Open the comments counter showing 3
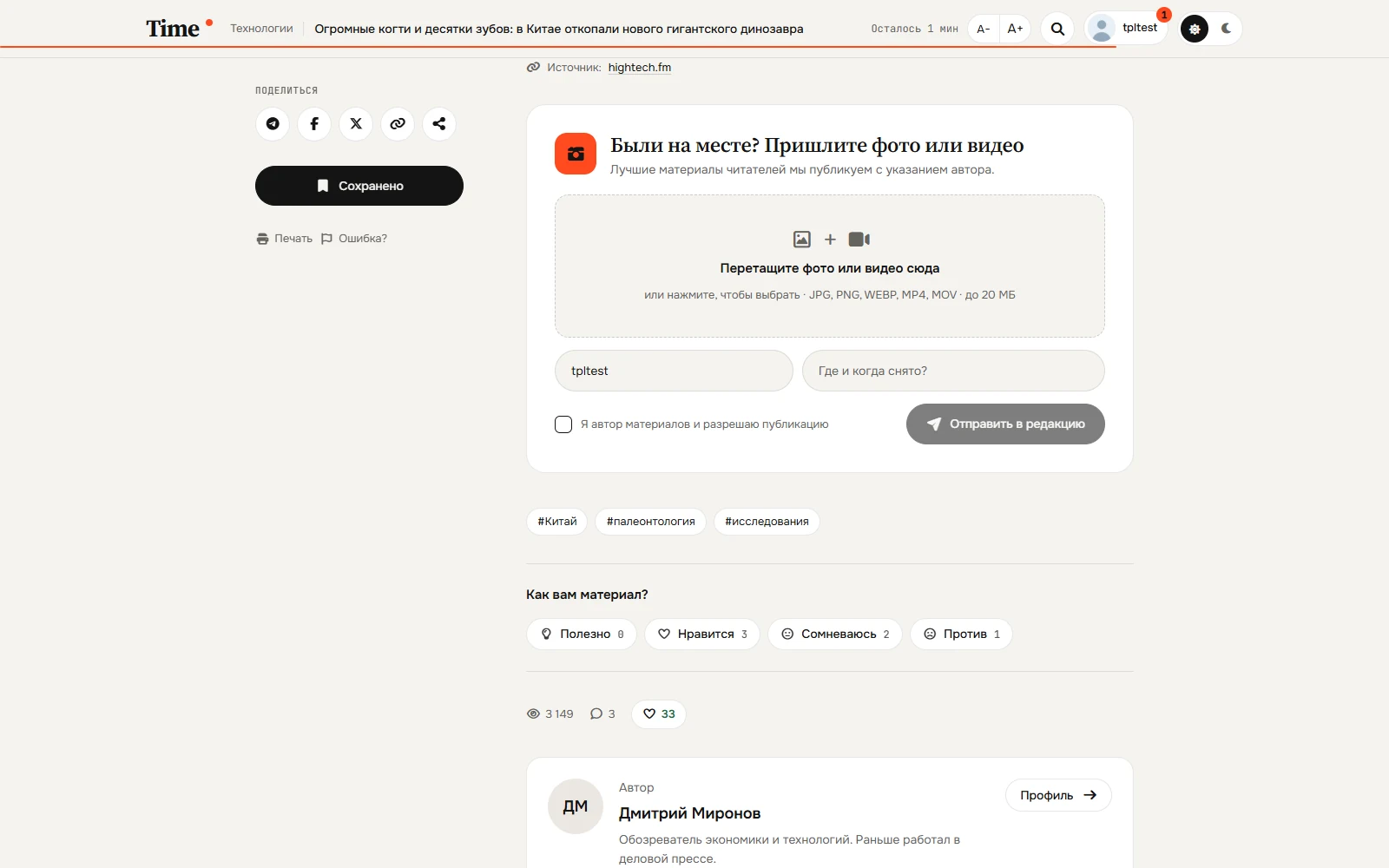 click(602, 714)
